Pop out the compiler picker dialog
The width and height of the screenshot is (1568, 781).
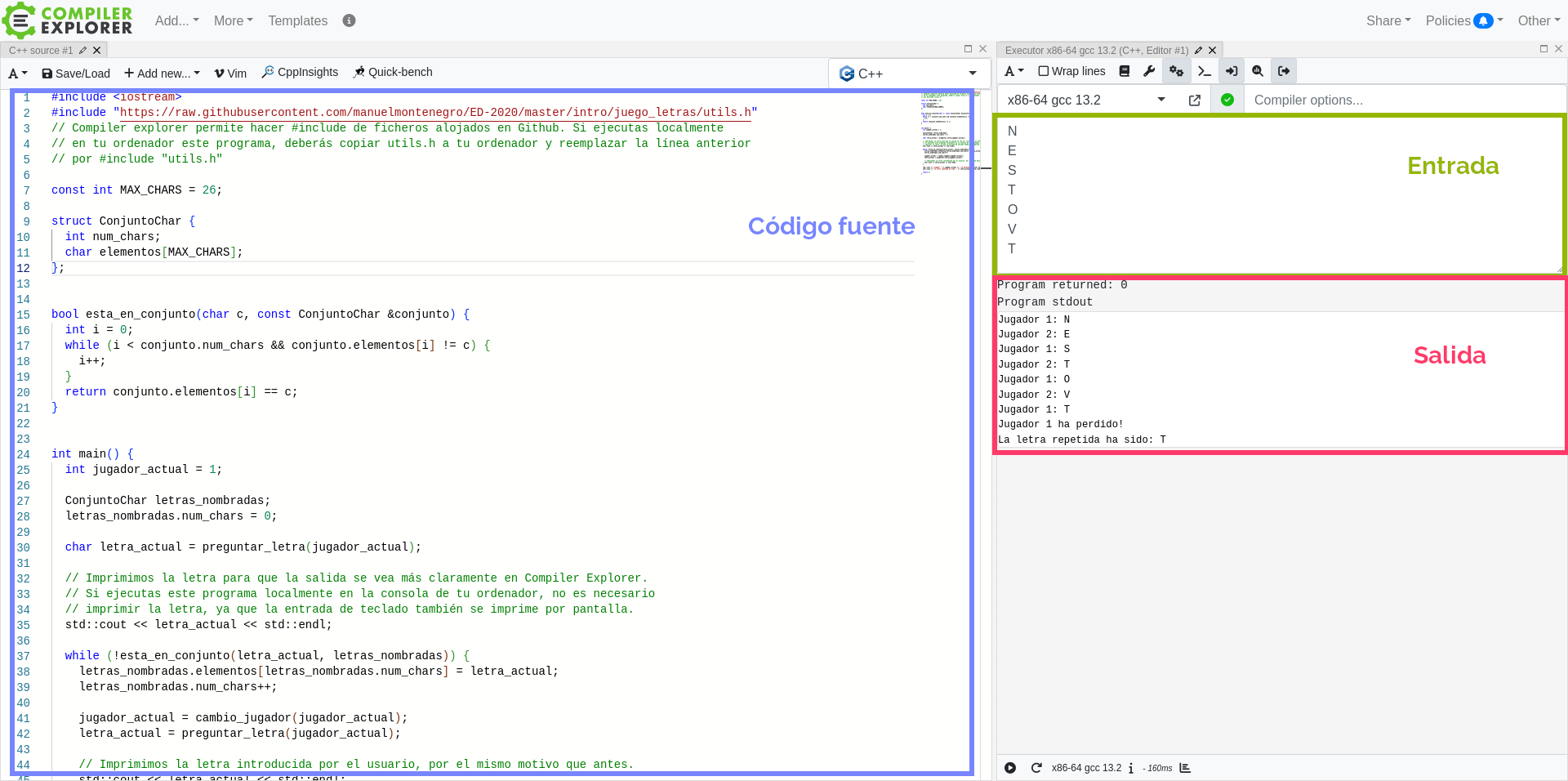tap(1194, 100)
